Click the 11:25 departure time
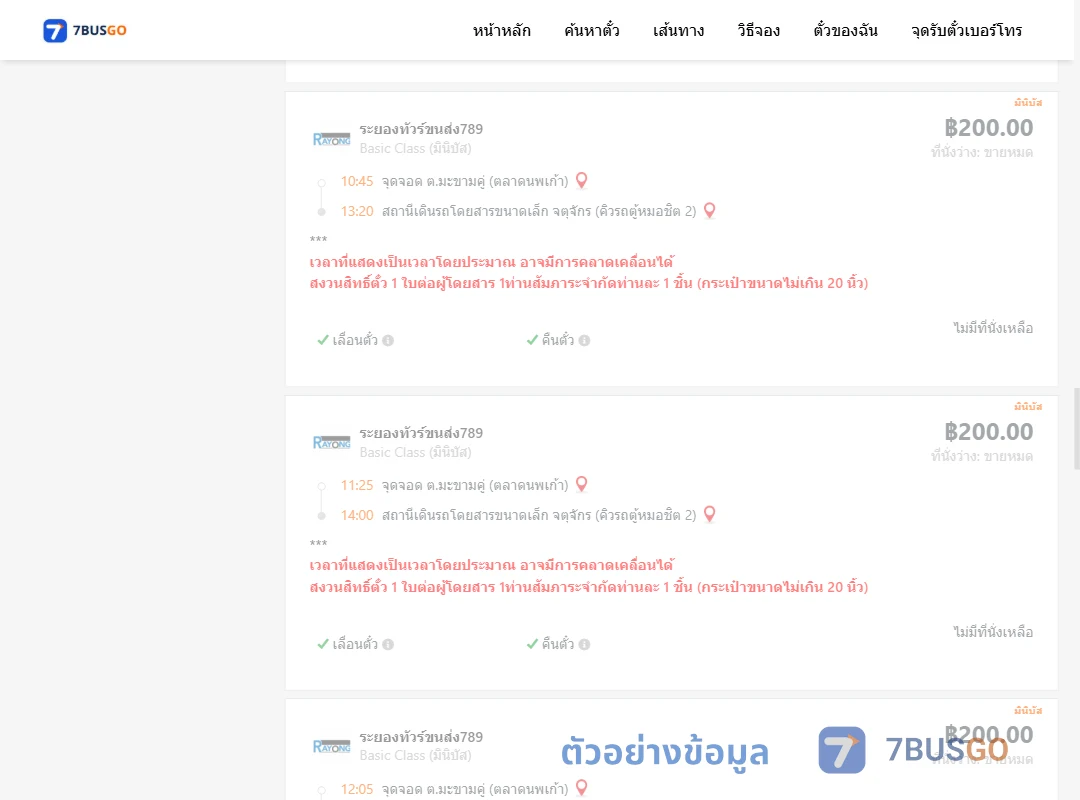1080x800 pixels. [x=357, y=485]
